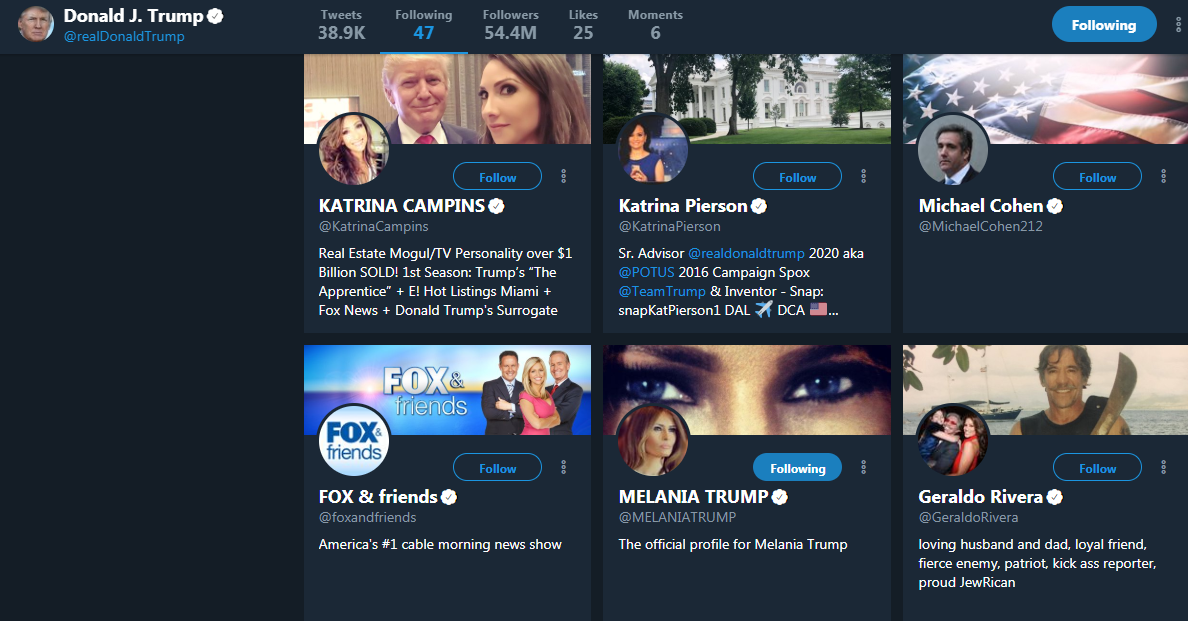Toggle Following button on Melania Trump card
Image resolution: width=1188 pixels, height=621 pixels.
point(797,468)
